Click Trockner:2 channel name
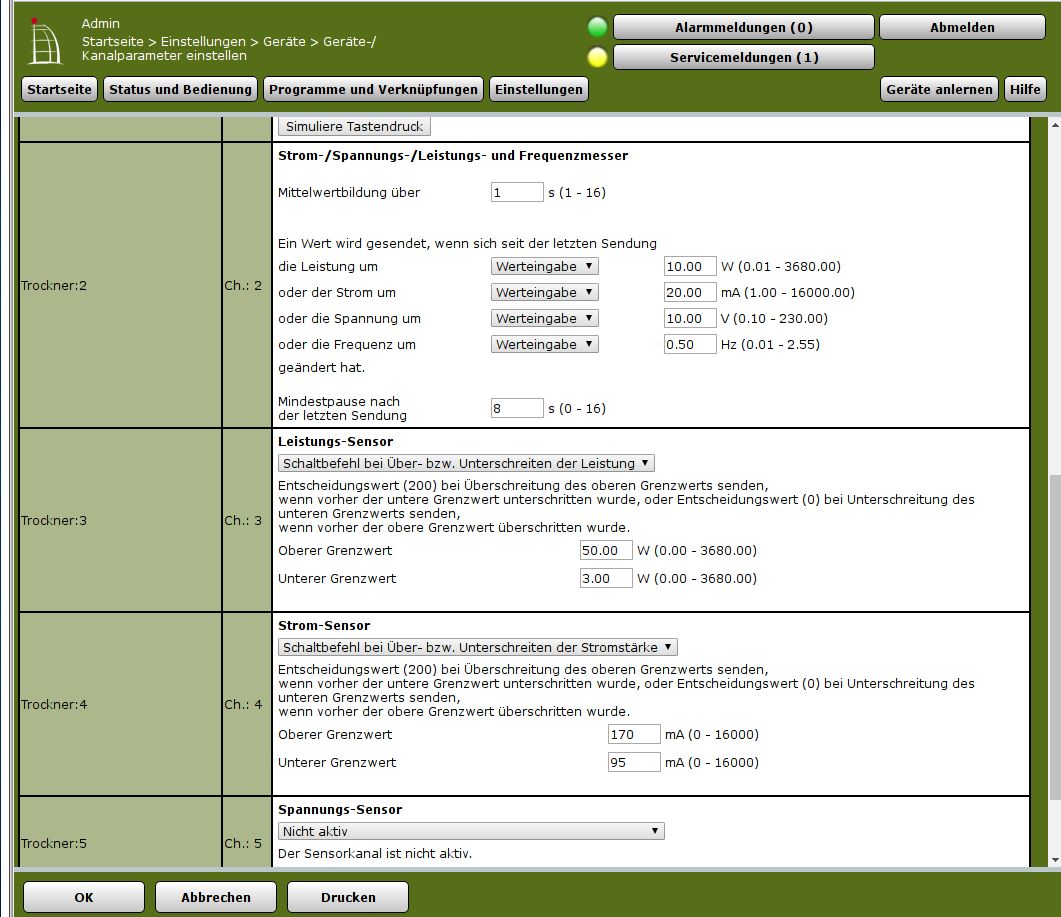The image size is (1061, 917). coord(54,286)
